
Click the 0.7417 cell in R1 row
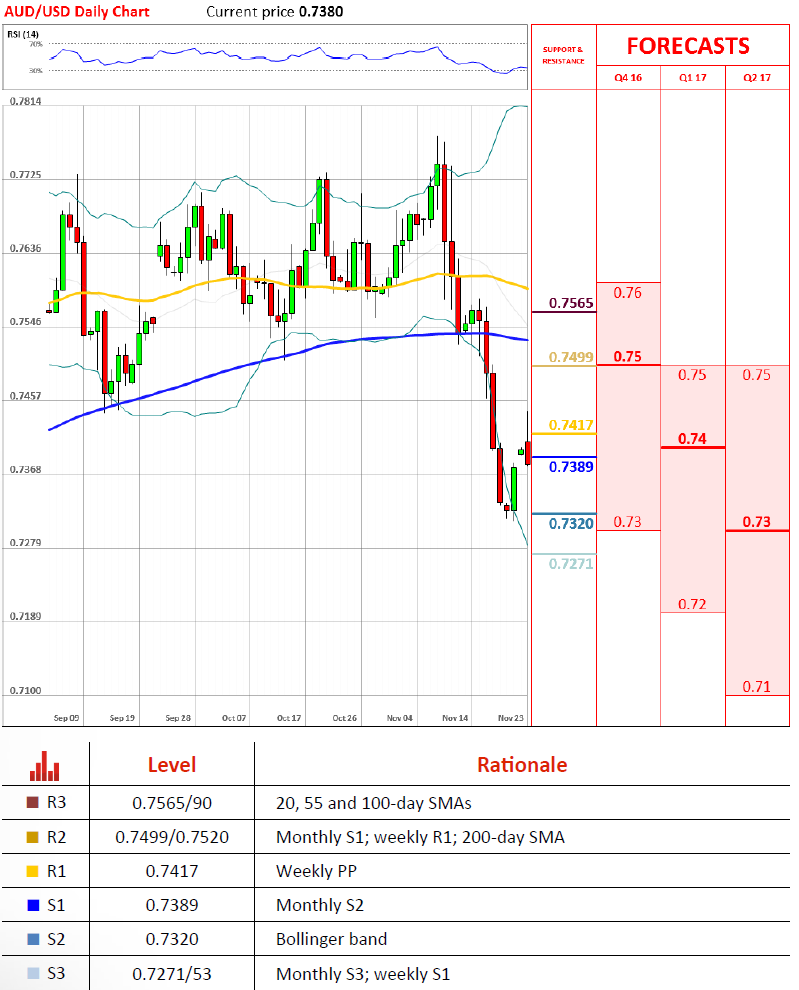pos(172,871)
